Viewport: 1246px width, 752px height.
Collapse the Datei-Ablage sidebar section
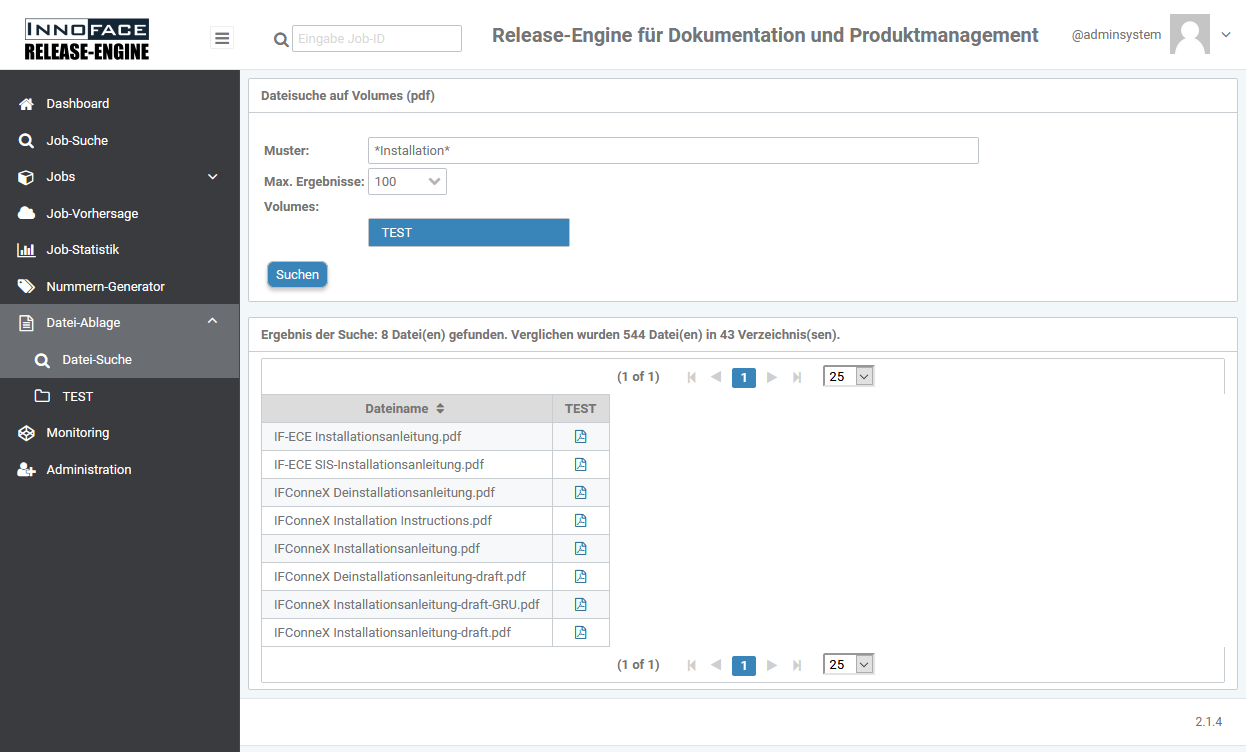(212, 322)
